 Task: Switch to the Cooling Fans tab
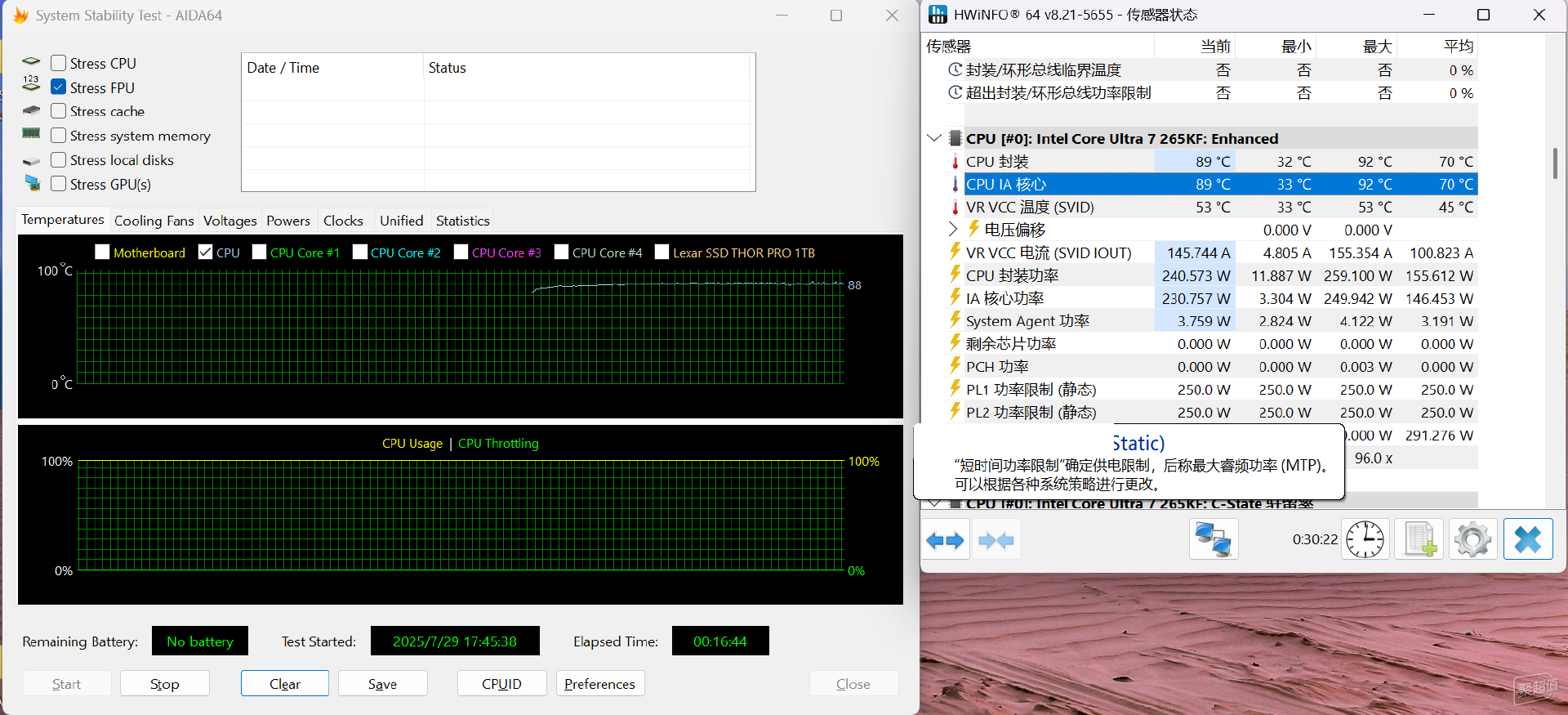154,221
